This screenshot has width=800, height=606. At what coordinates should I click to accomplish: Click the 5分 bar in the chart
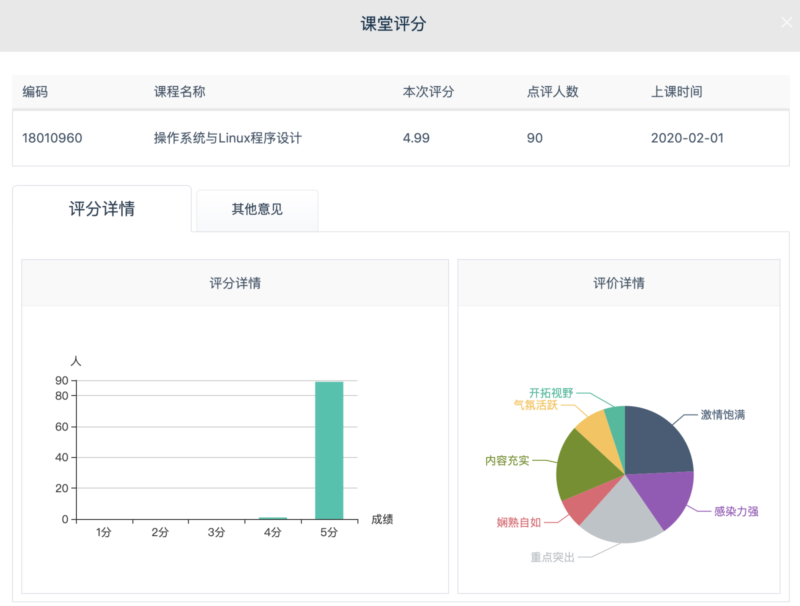[329, 450]
